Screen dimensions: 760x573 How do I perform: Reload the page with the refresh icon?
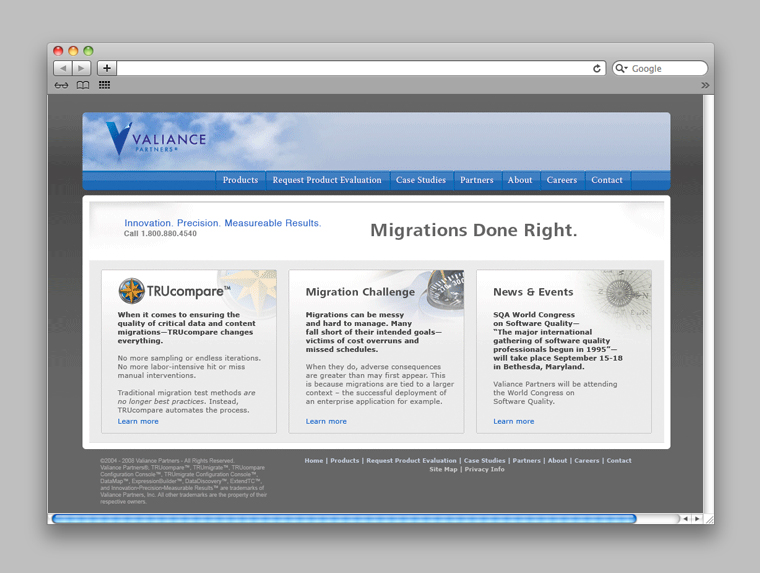click(x=597, y=69)
